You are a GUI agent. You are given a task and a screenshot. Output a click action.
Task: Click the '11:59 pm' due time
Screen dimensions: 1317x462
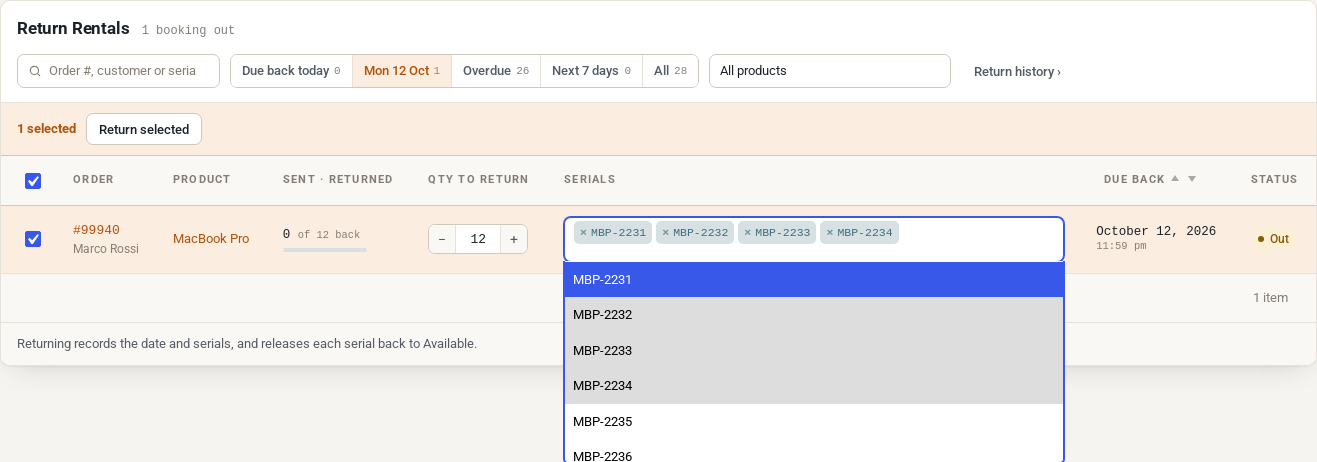(x=1121, y=245)
